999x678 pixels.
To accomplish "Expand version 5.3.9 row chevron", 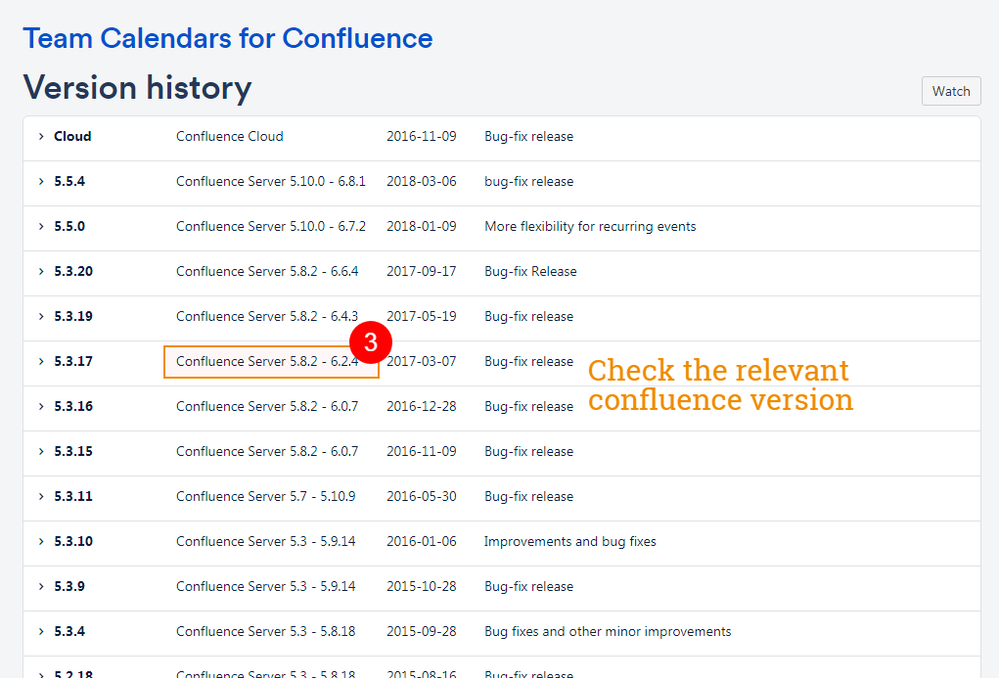I will click(41, 586).
